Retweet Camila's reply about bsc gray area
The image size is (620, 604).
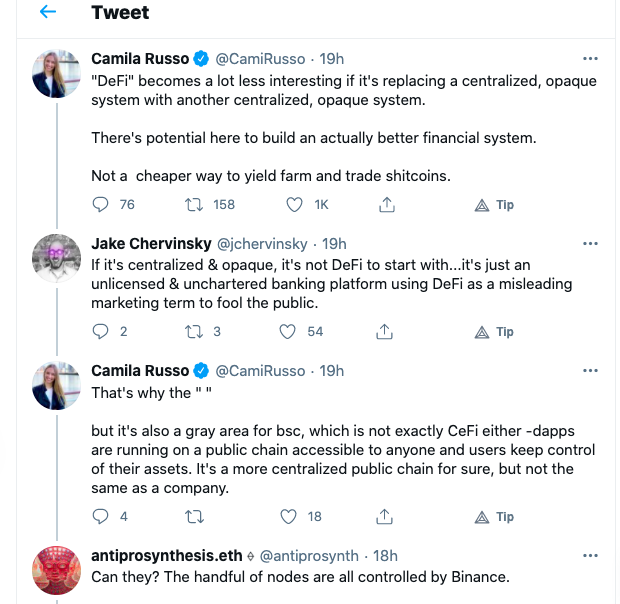coord(194,517)
